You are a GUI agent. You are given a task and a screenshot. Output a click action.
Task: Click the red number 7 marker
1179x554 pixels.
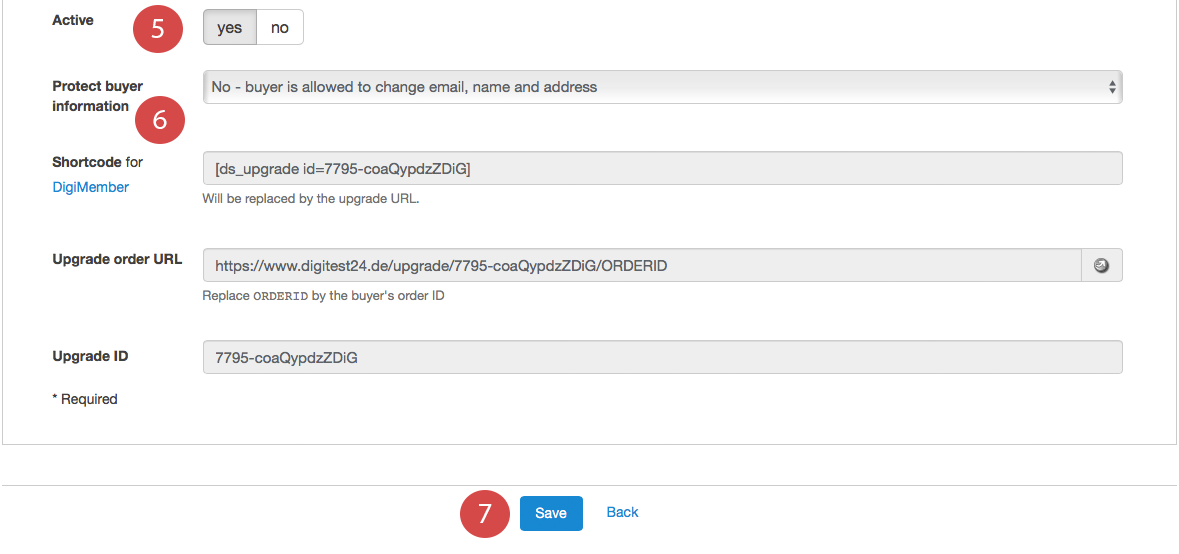click(x=484, y=513)
